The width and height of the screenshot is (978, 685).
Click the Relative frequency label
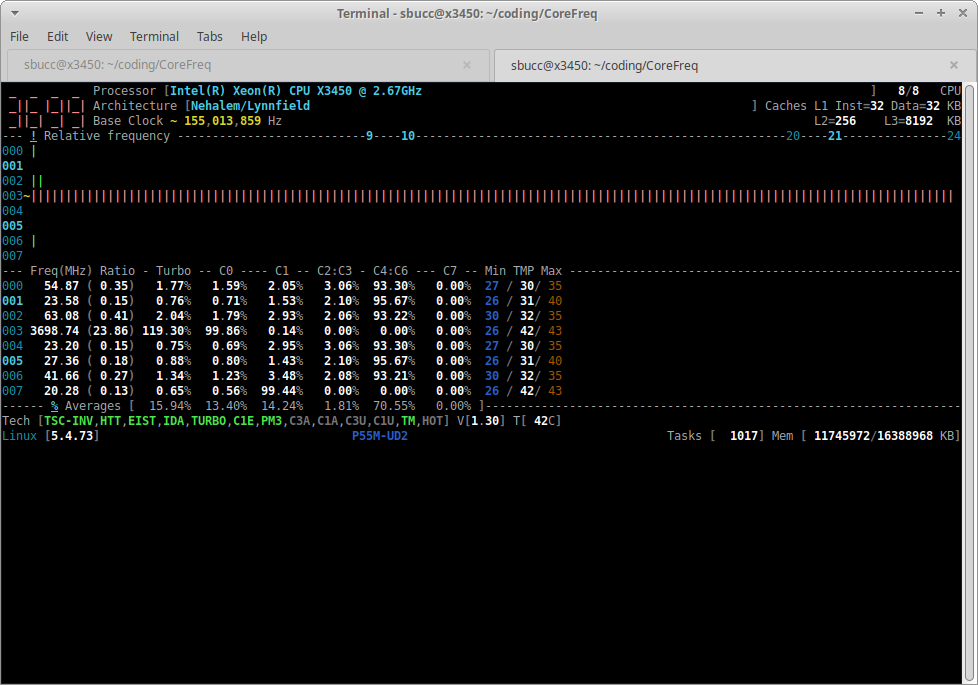(107, 136)
